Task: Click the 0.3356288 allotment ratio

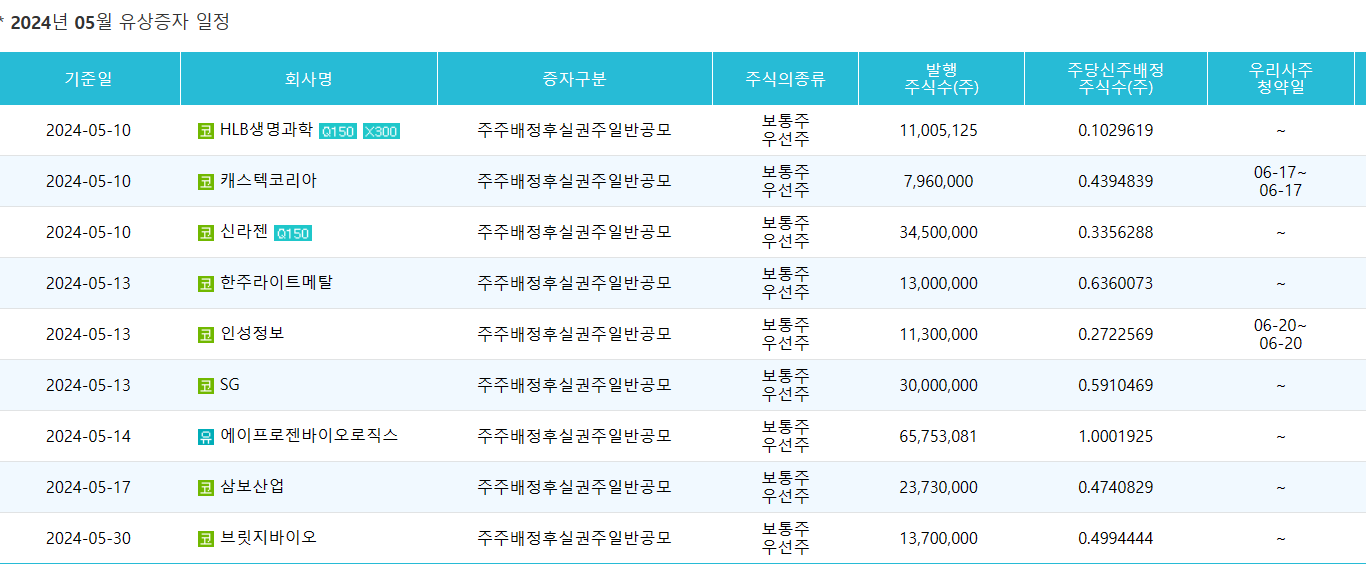Action: [x=1116, y=233]
